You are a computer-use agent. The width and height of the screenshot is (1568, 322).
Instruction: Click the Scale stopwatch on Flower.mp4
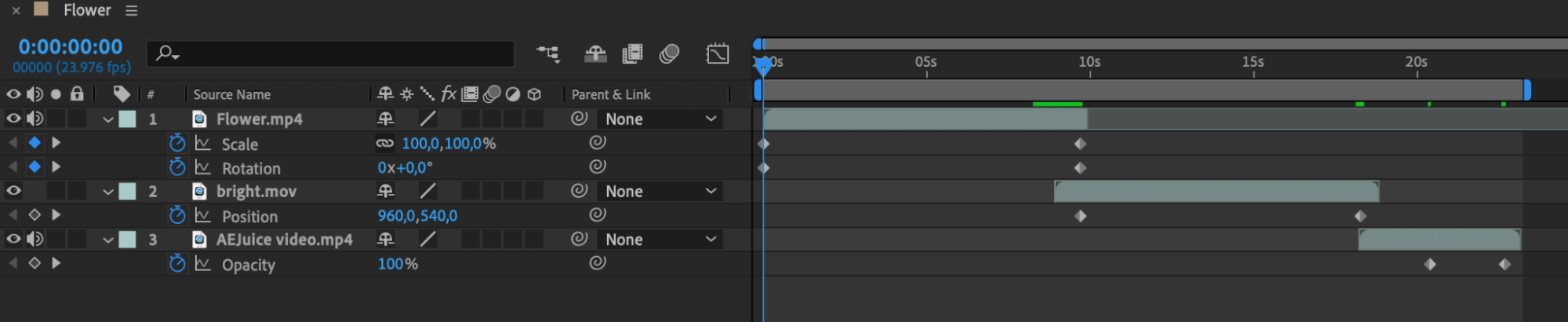(x=177, y=143)
